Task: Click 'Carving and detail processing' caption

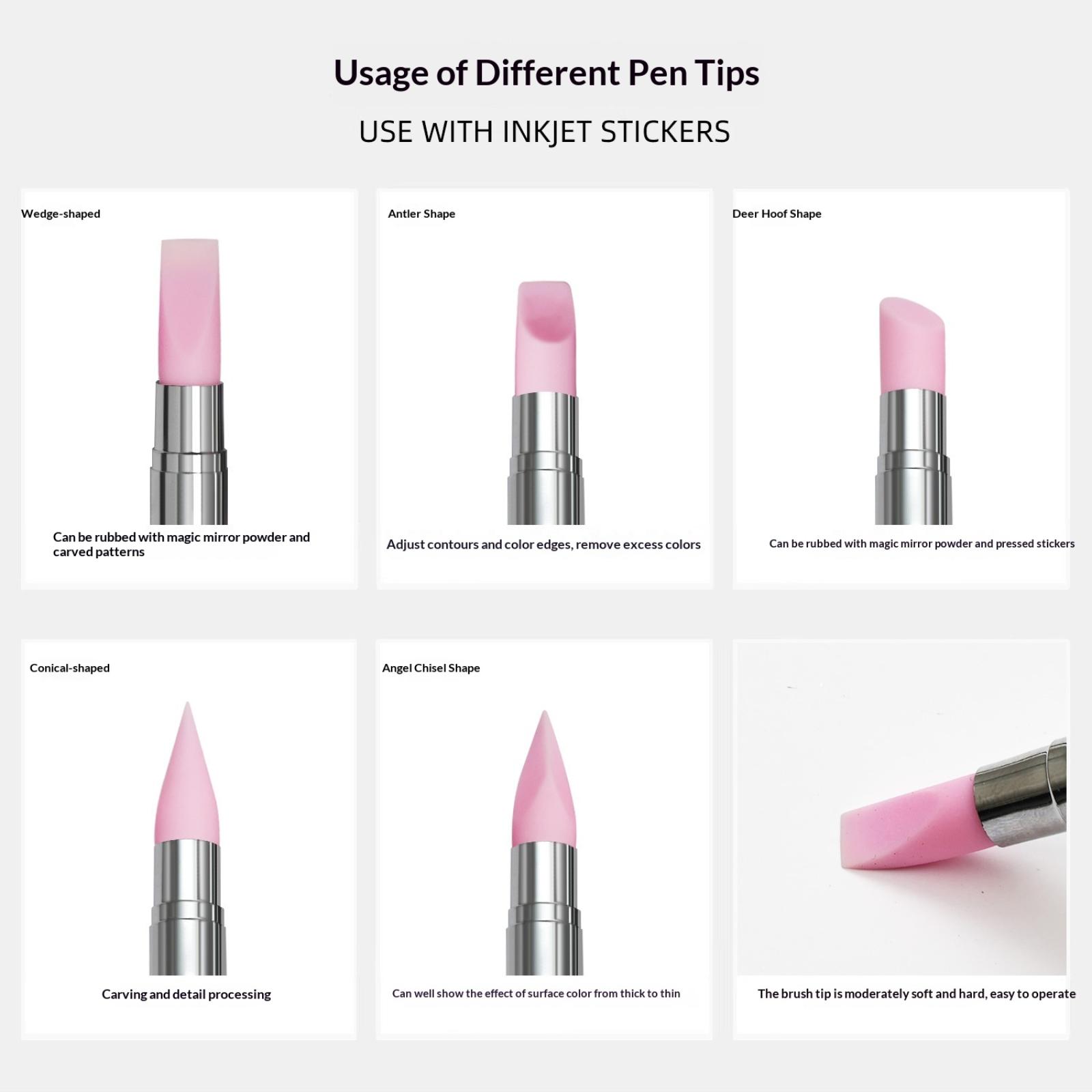Action: pos(186,994)
